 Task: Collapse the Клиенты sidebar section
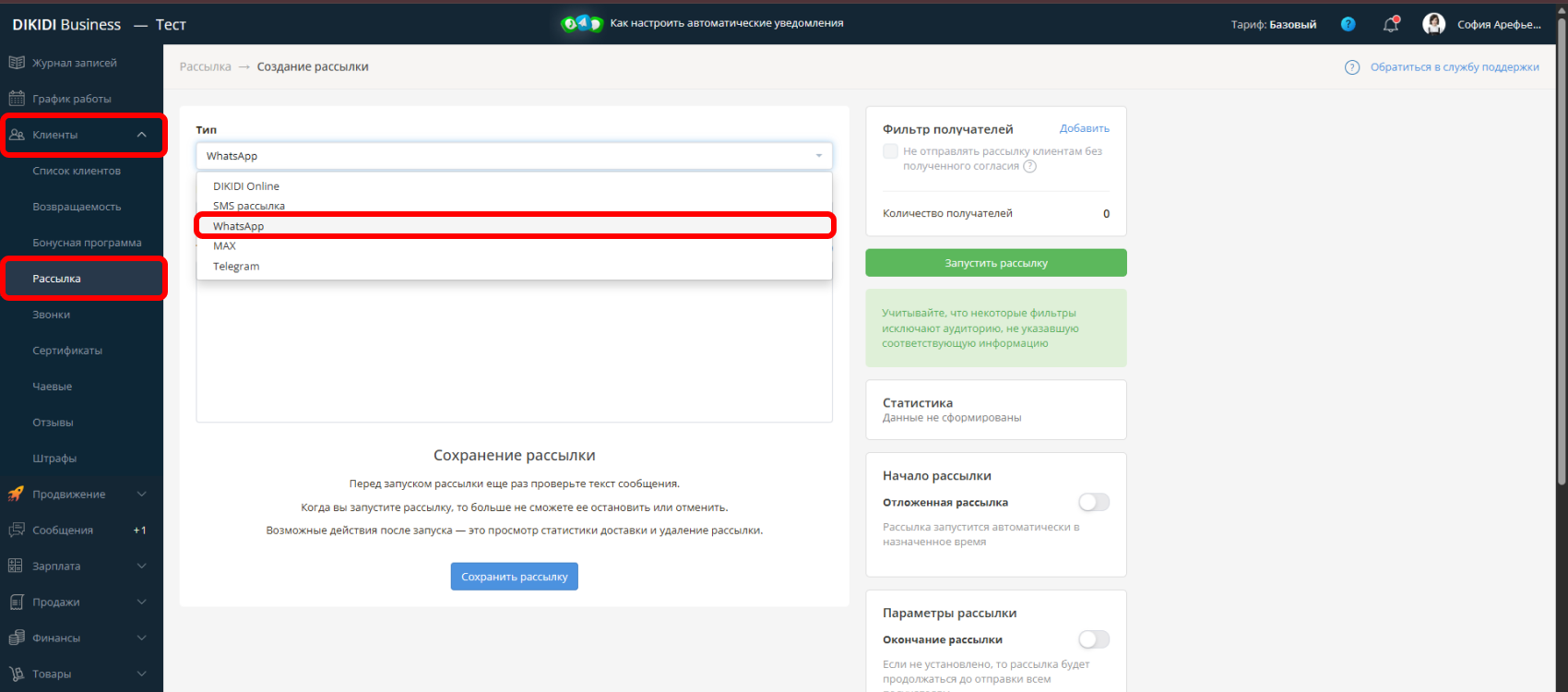141,135
